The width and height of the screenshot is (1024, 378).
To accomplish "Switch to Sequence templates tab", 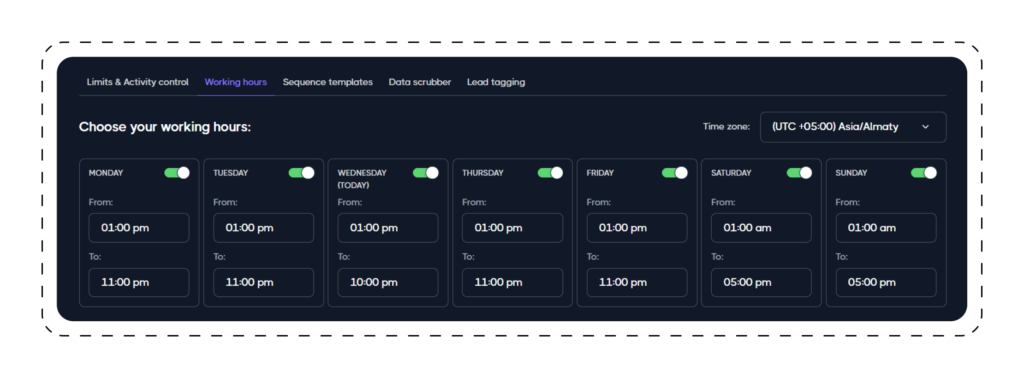I will [328, 82].
